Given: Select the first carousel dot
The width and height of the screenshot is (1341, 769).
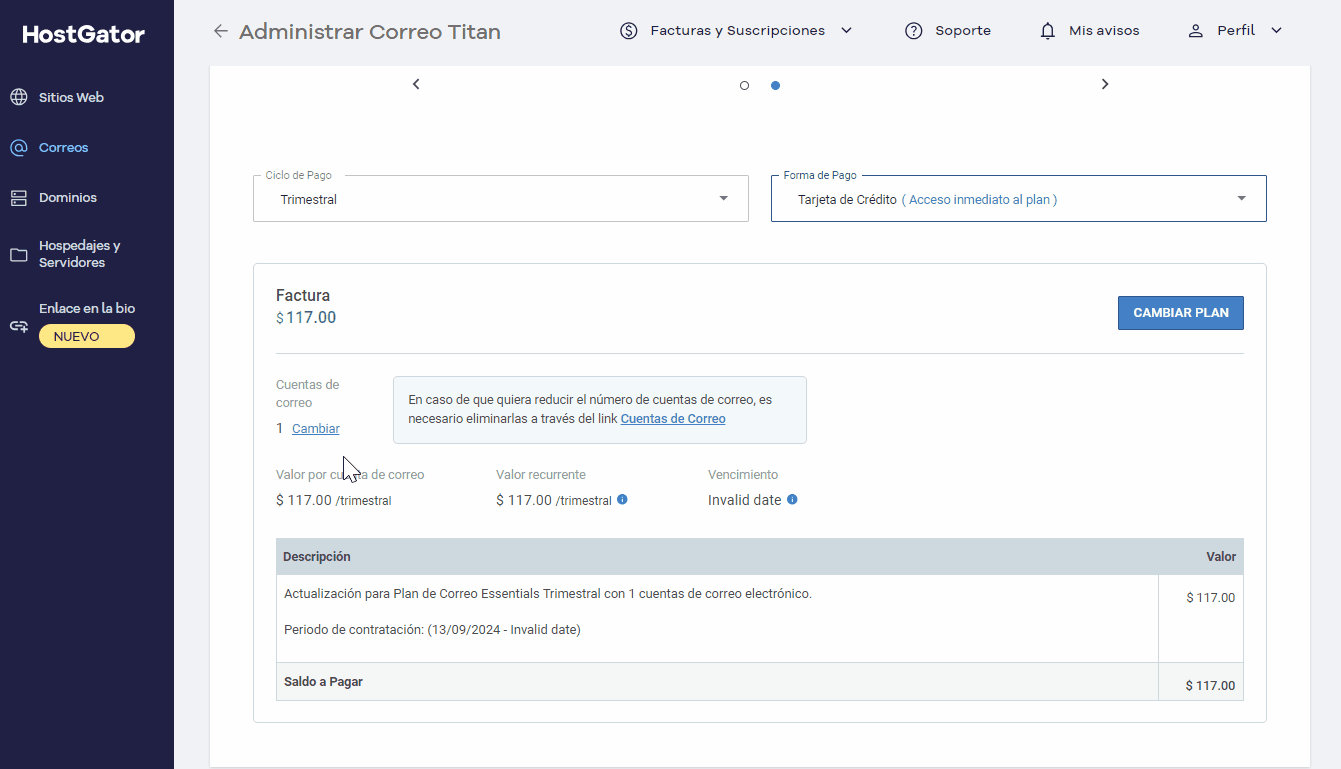Looking at the screenshot, I should coord(744,85).
